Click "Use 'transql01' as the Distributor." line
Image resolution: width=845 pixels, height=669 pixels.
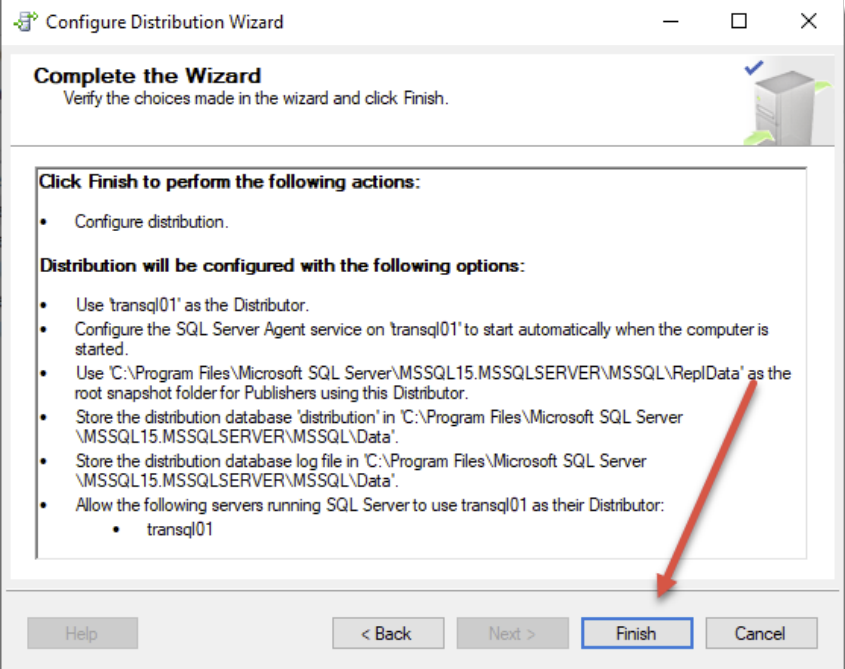click(x=192, y=305)
